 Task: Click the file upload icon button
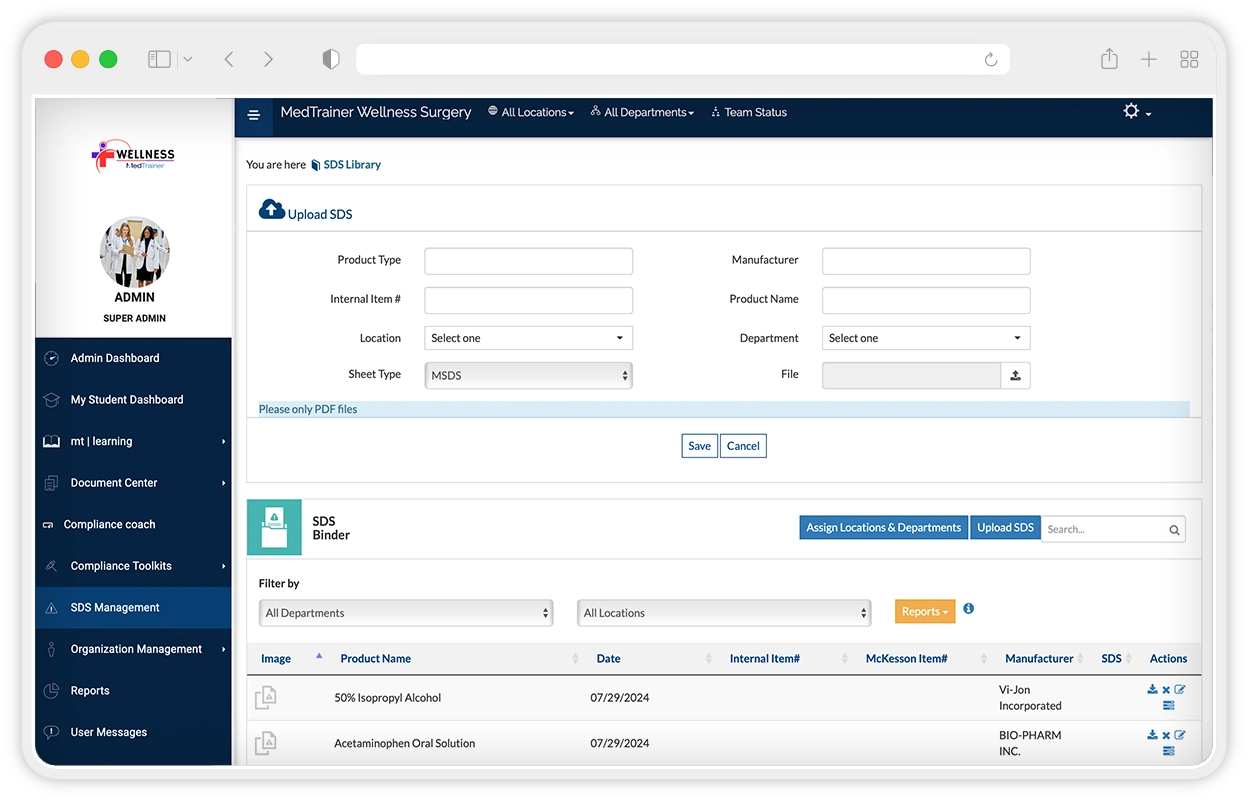(x=1015, y=376)
